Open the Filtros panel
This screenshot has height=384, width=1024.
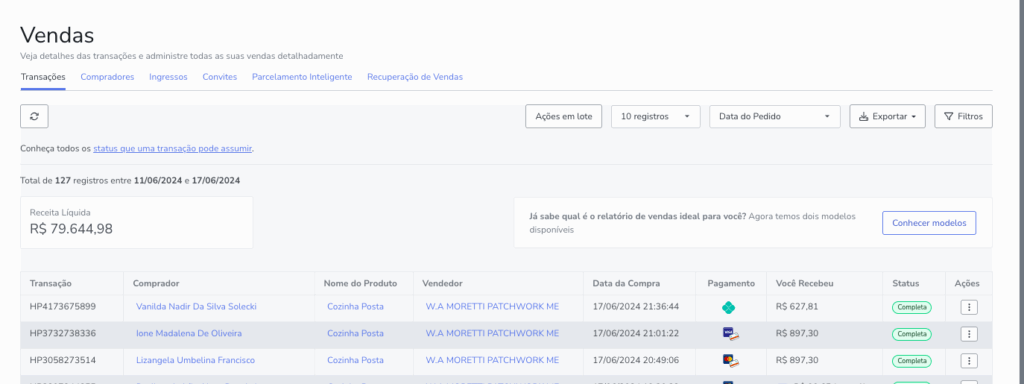(963, 116)
